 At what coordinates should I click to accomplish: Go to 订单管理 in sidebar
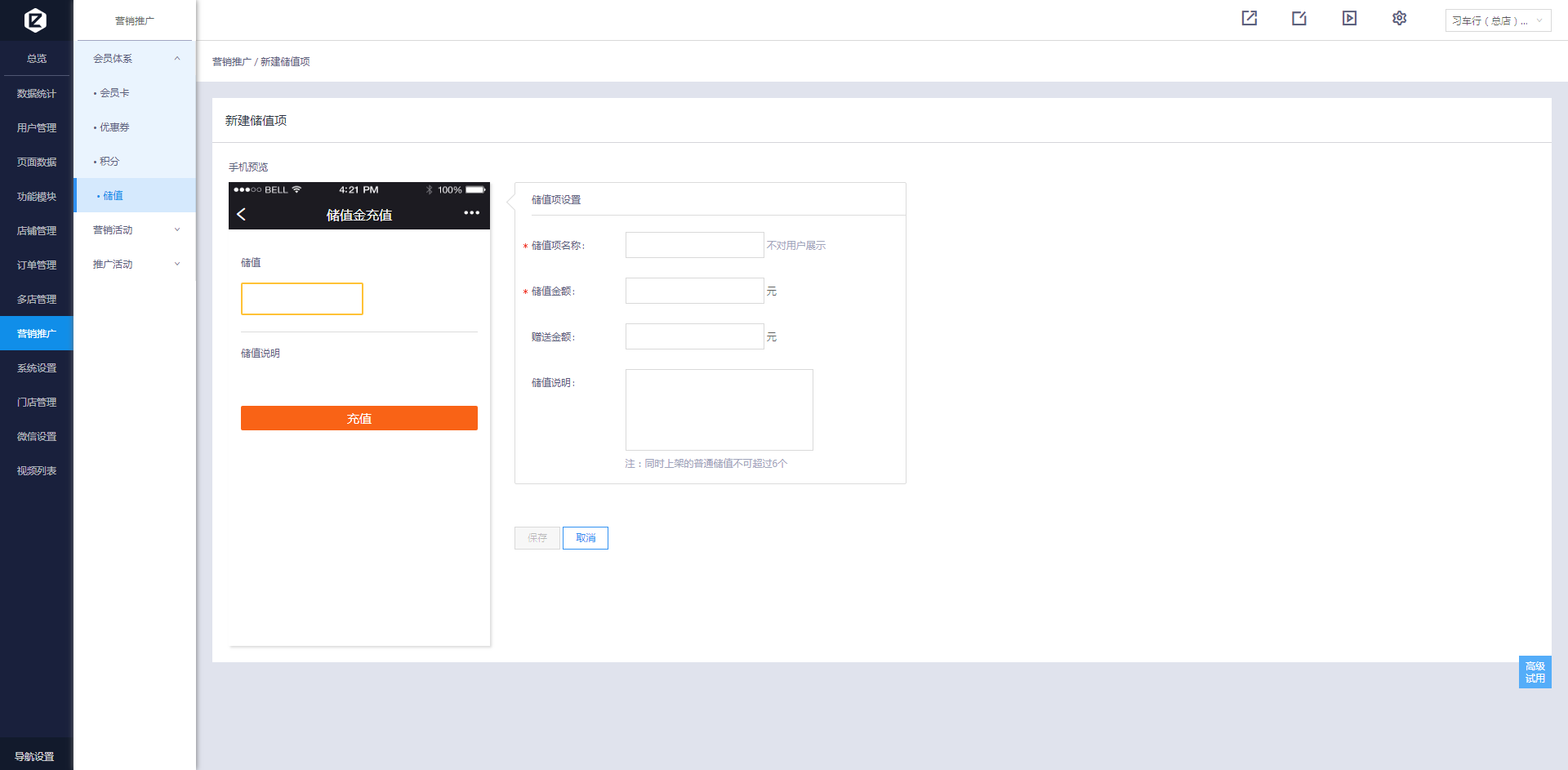click(37, 265)
